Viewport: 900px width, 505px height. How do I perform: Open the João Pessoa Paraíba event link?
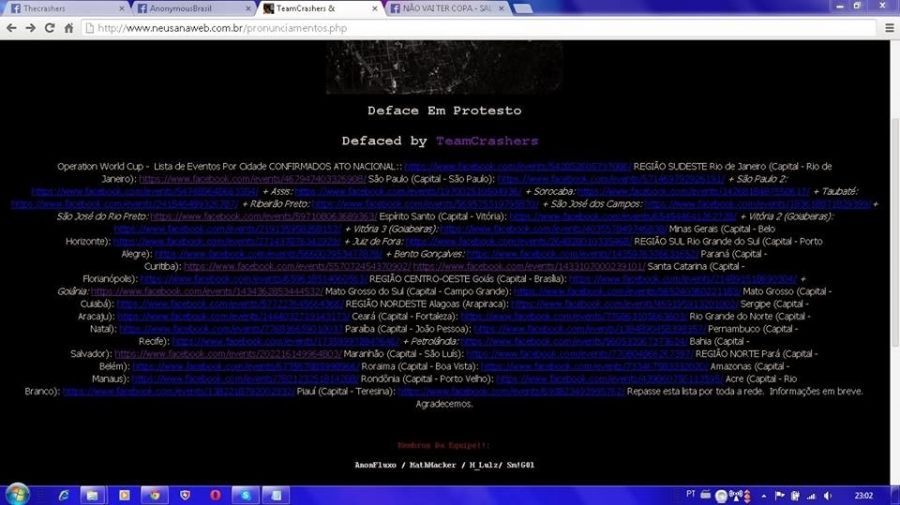click(589, 329)
